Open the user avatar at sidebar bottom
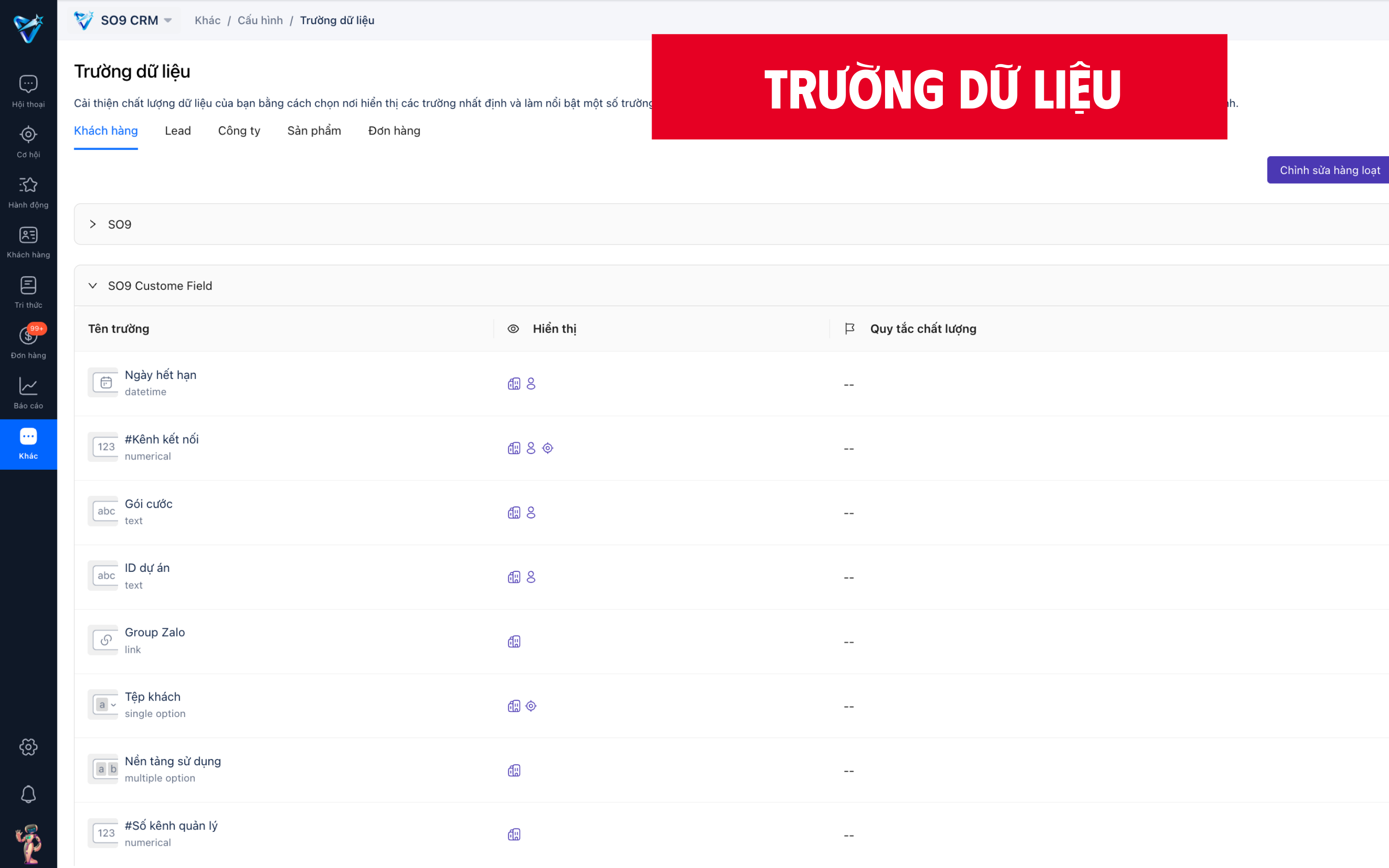Image resolution: width=1389 pixels, height=868 pixels. coord(28,843)
